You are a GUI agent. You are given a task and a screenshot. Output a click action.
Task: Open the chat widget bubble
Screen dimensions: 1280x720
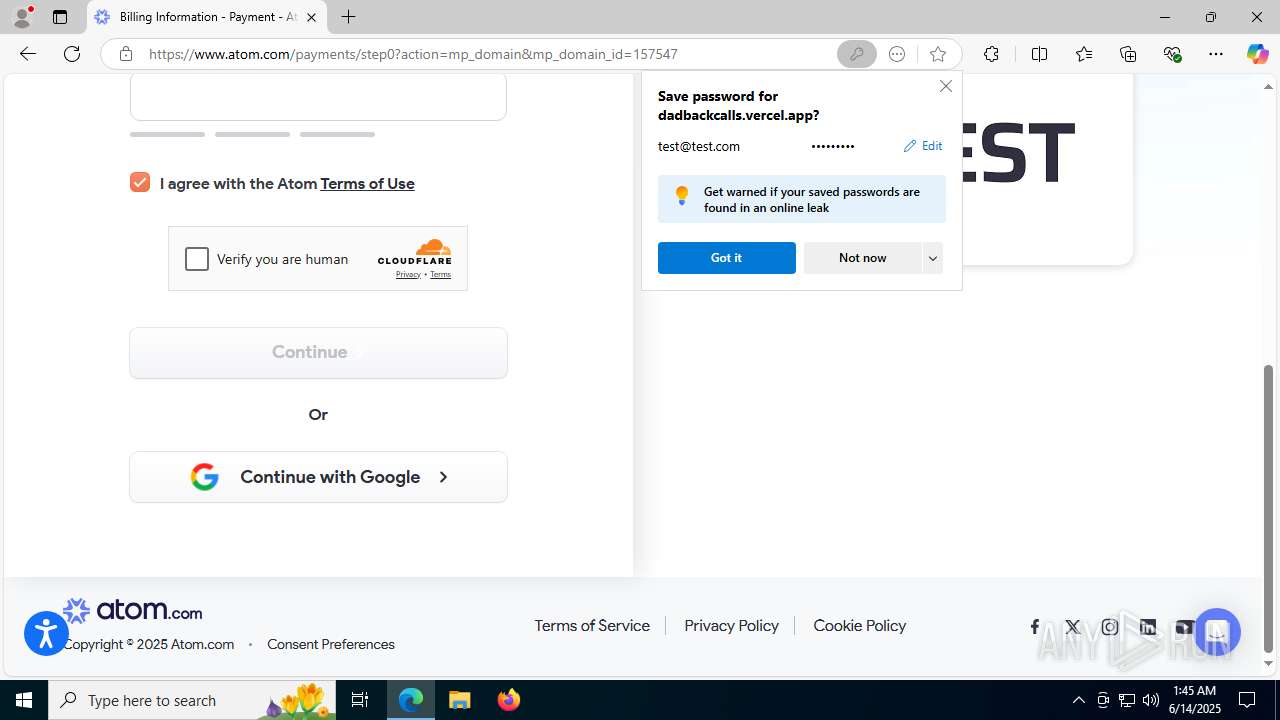(x=1217, y=632)
